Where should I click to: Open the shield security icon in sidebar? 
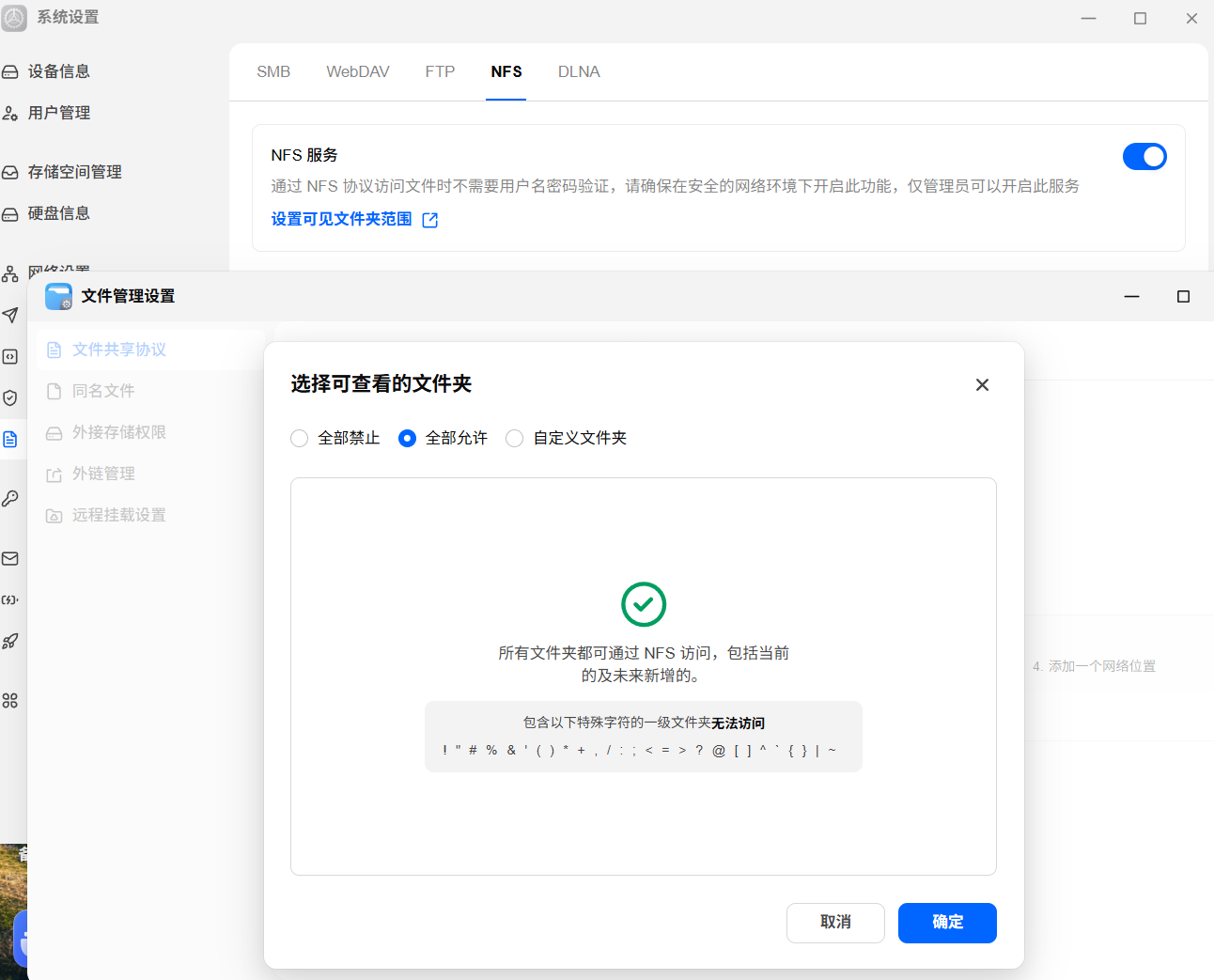pyautogui.click(x=10, y=397)
